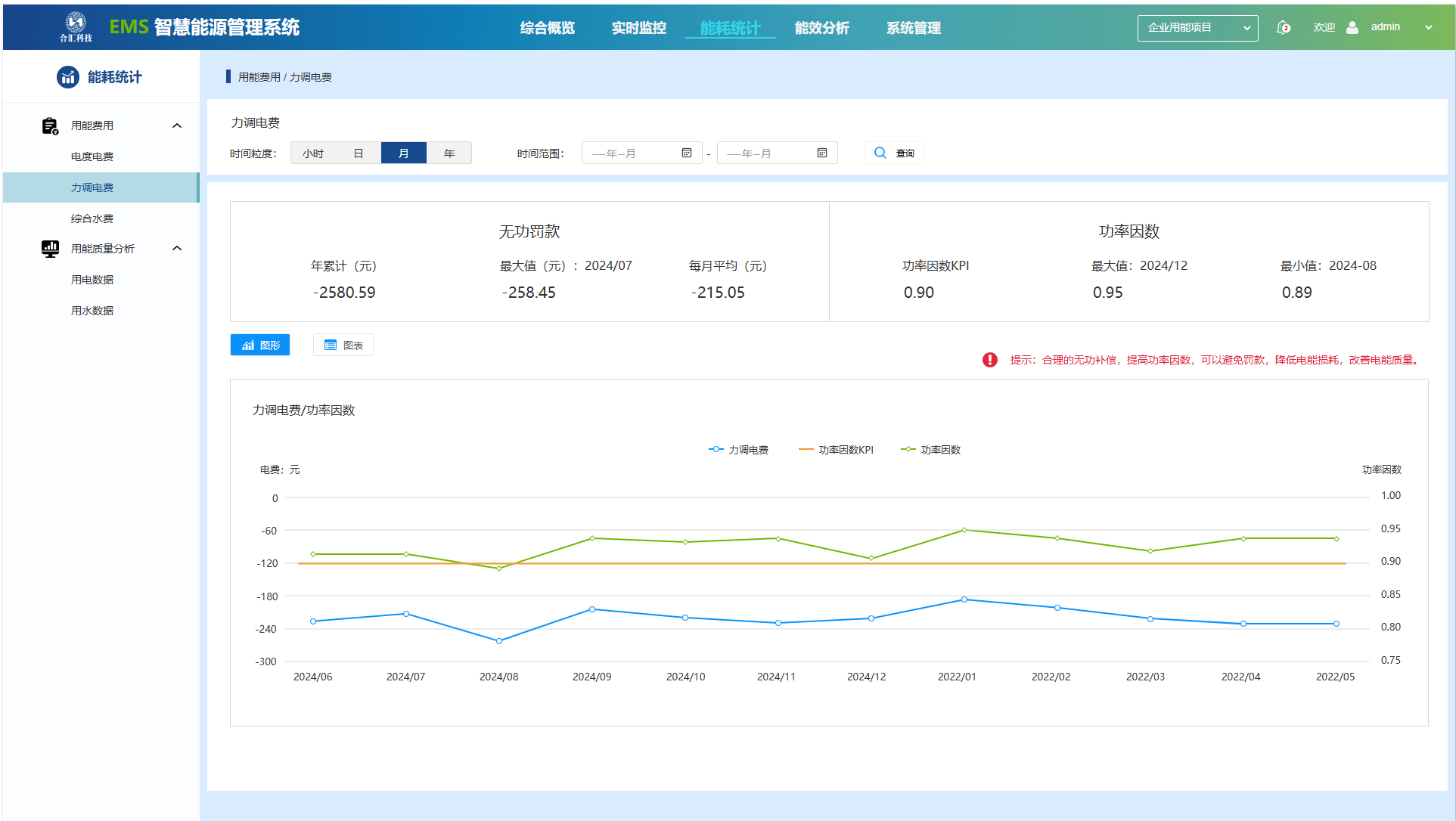Click the 用能质量分析 monitor icon

point(50,249)
